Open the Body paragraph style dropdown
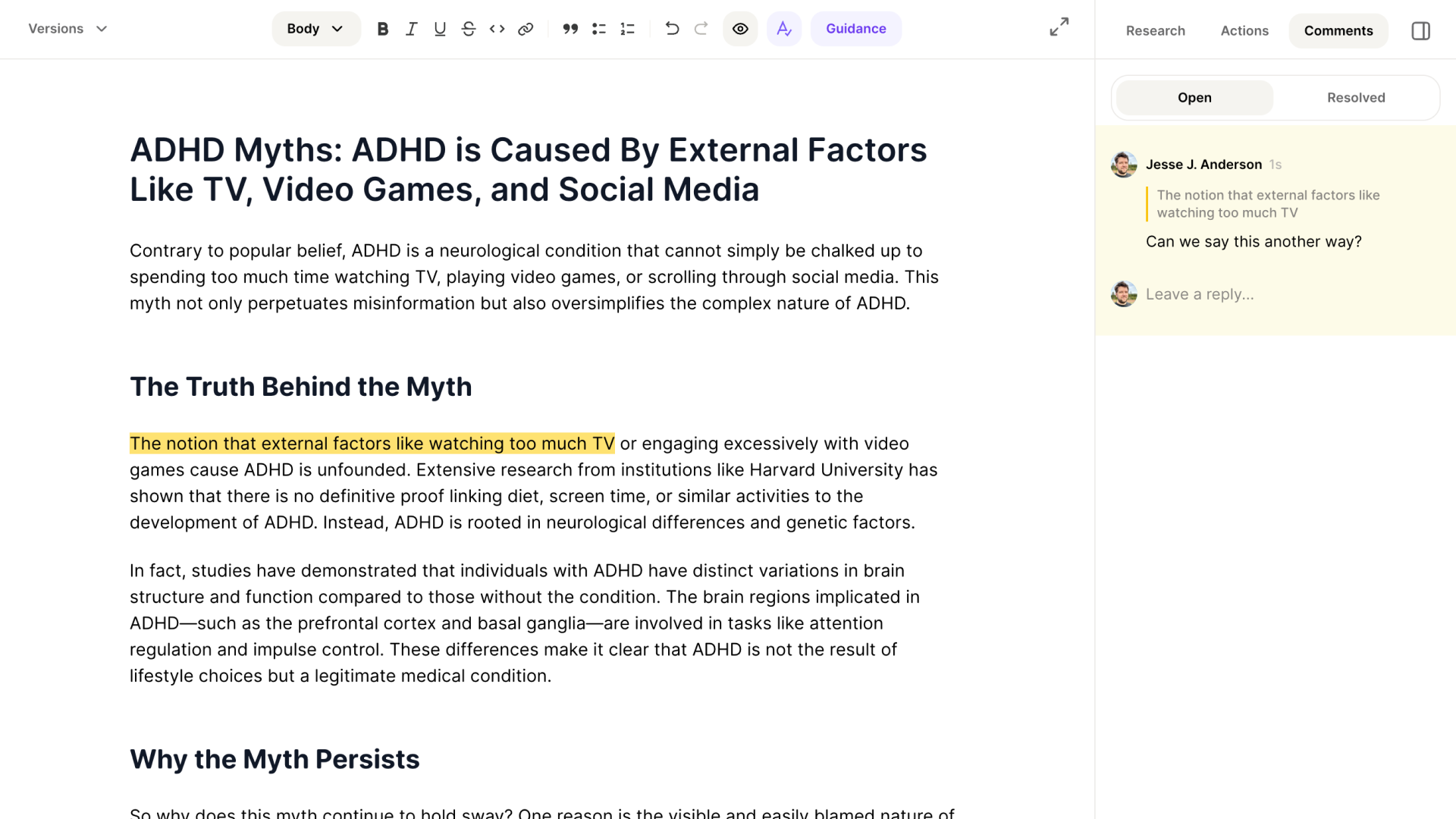The height and width of the screenshot is (819, 1456). pyautogui.click(x=315, y=29)
